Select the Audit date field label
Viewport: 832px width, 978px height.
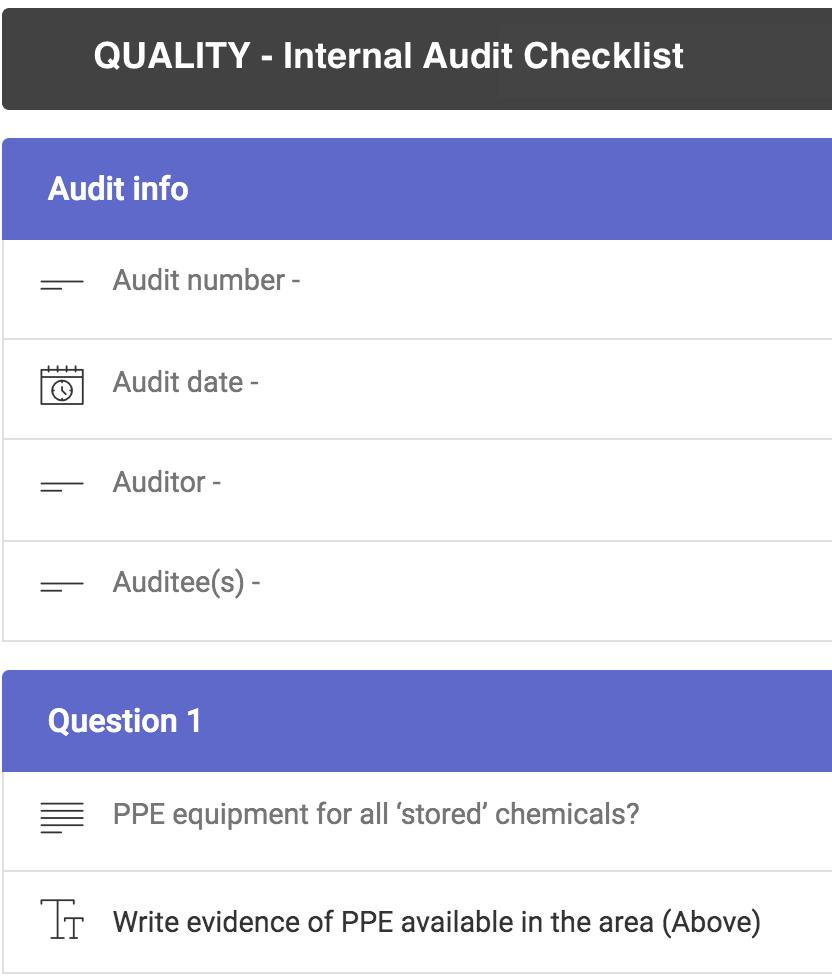click(186, 382)
